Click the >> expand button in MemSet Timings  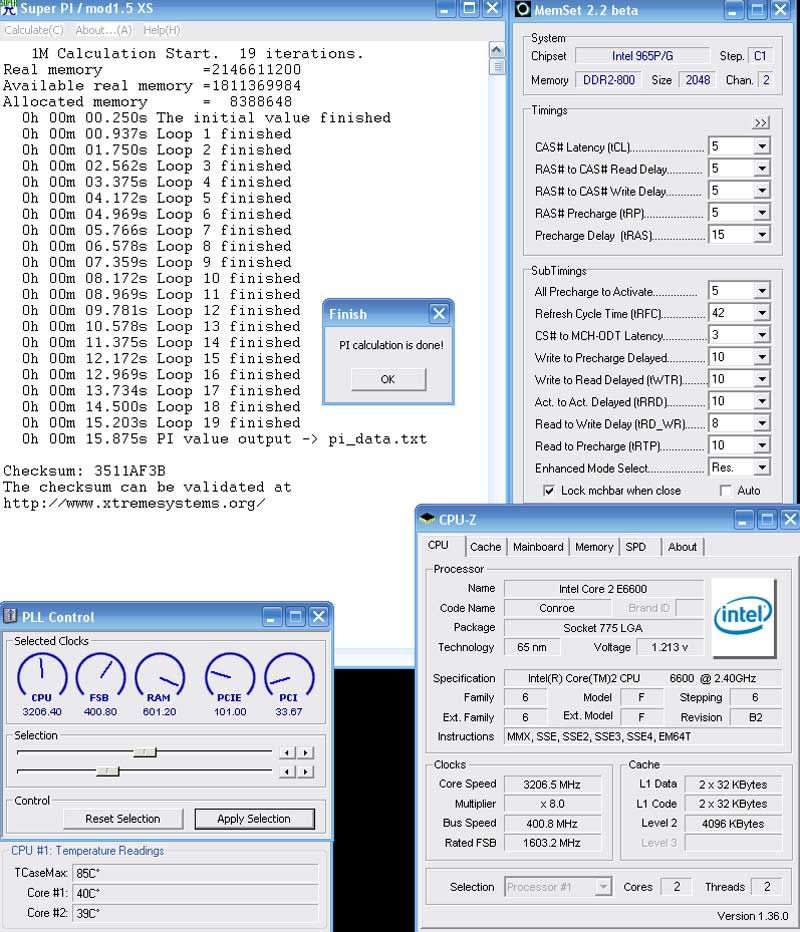[x=761, y=122]
